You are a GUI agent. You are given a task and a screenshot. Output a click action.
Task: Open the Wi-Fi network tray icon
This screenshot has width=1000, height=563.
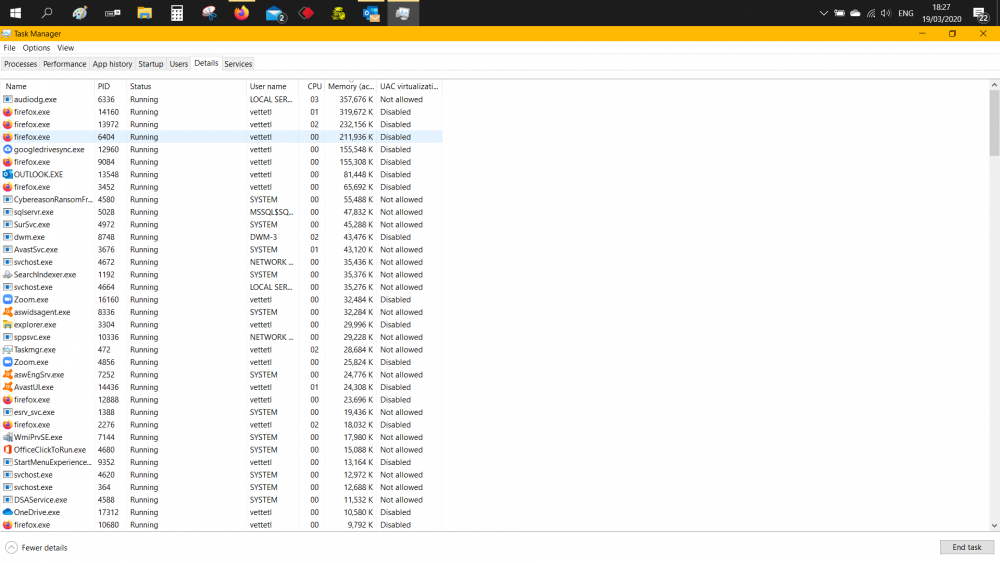(871, 13)
